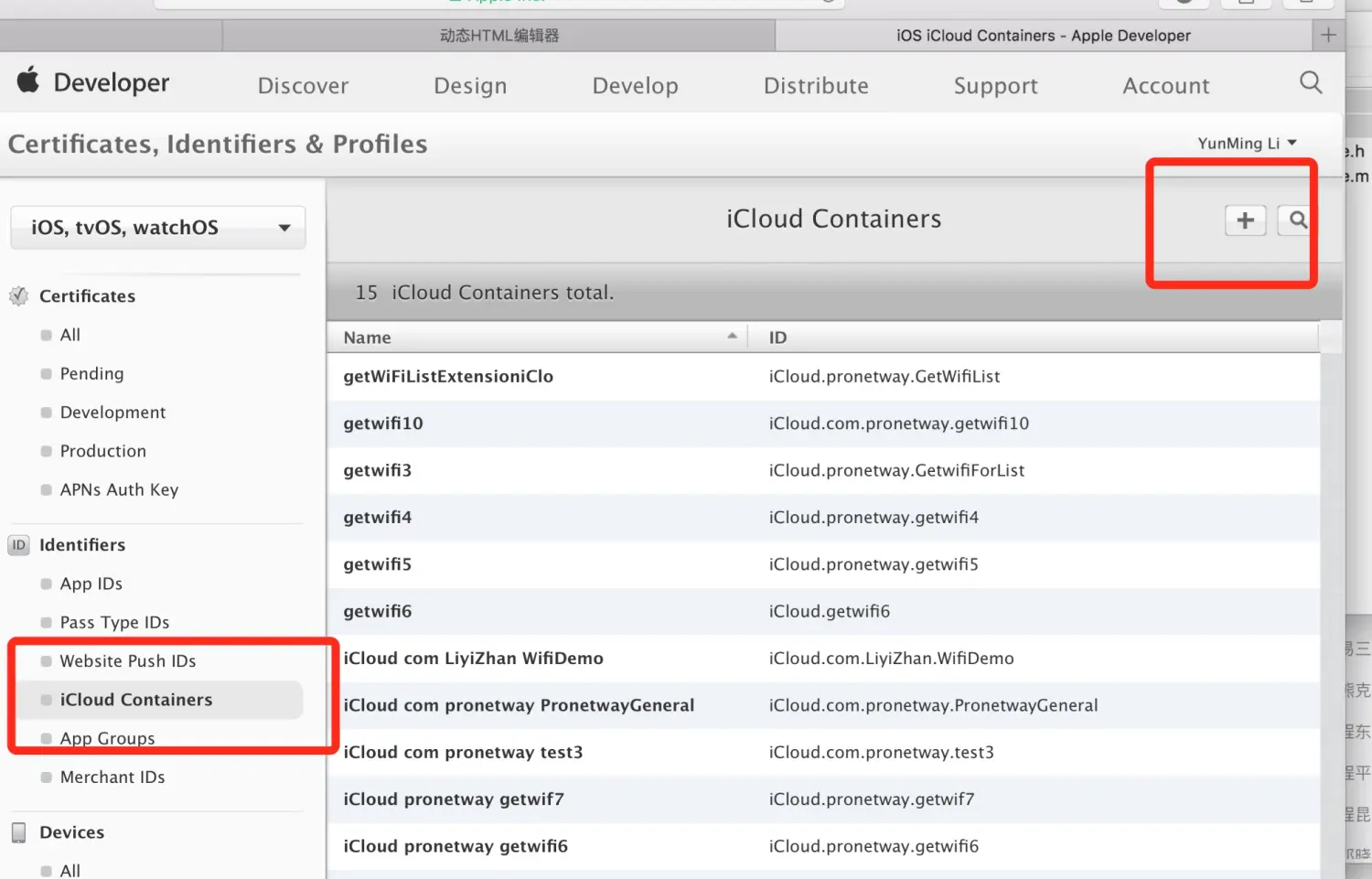This screenshot has width=1372, height=879.
Task: Select All under Certificates
Action: point(70,335)
